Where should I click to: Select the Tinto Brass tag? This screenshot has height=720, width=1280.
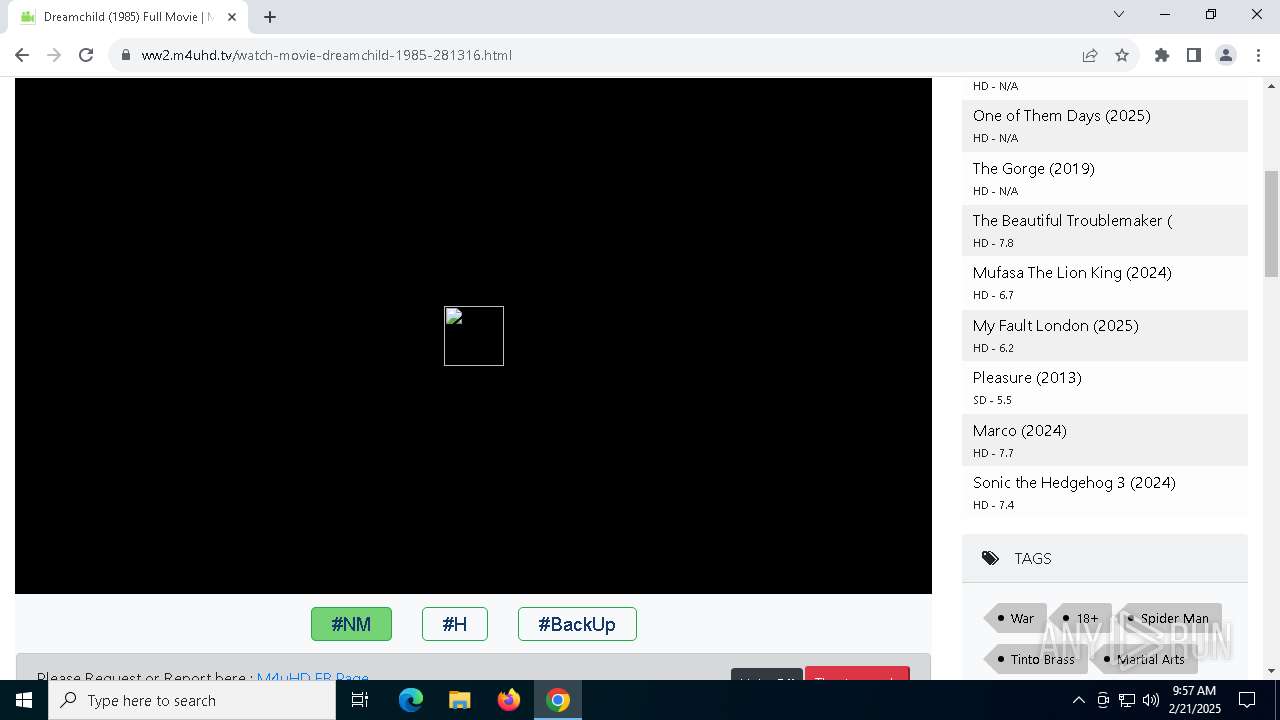pos(1036,659)
